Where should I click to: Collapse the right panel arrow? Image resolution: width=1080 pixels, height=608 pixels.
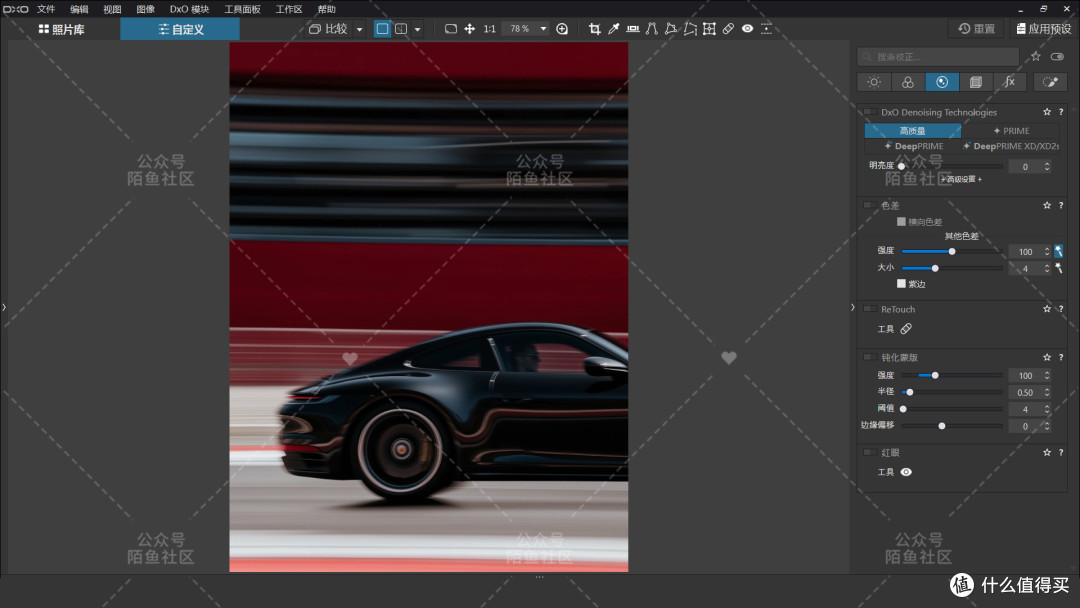coord(853,307)
